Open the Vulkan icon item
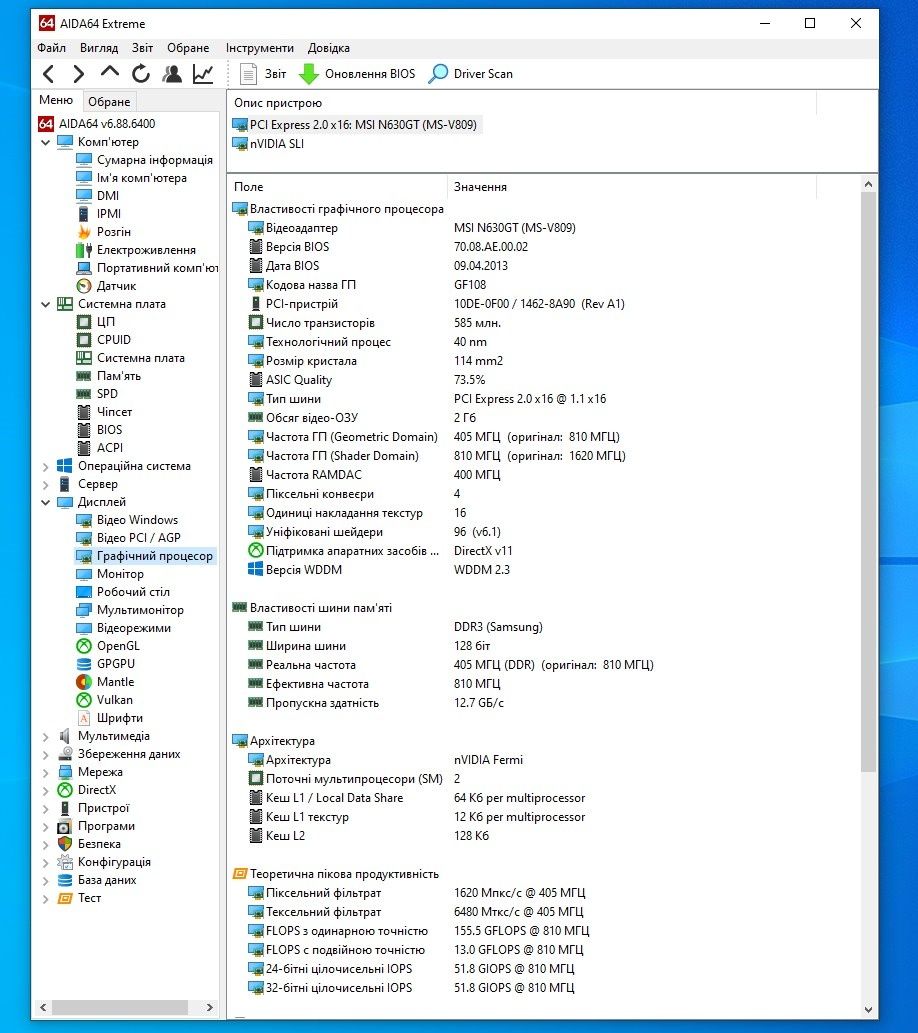This screenshot has height=1033, width=918. [104, 700]
